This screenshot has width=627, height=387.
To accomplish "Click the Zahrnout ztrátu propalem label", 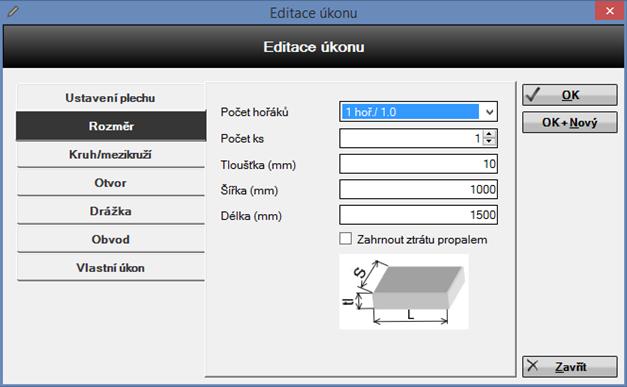I will coord(422,240).
